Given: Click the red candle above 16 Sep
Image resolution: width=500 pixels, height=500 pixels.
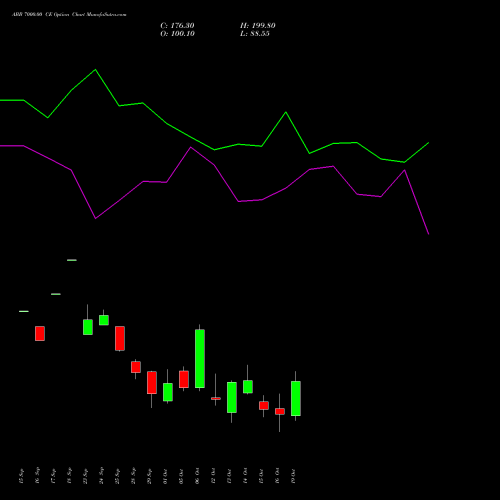Looking at the screenshot, I should pos(40,333).
